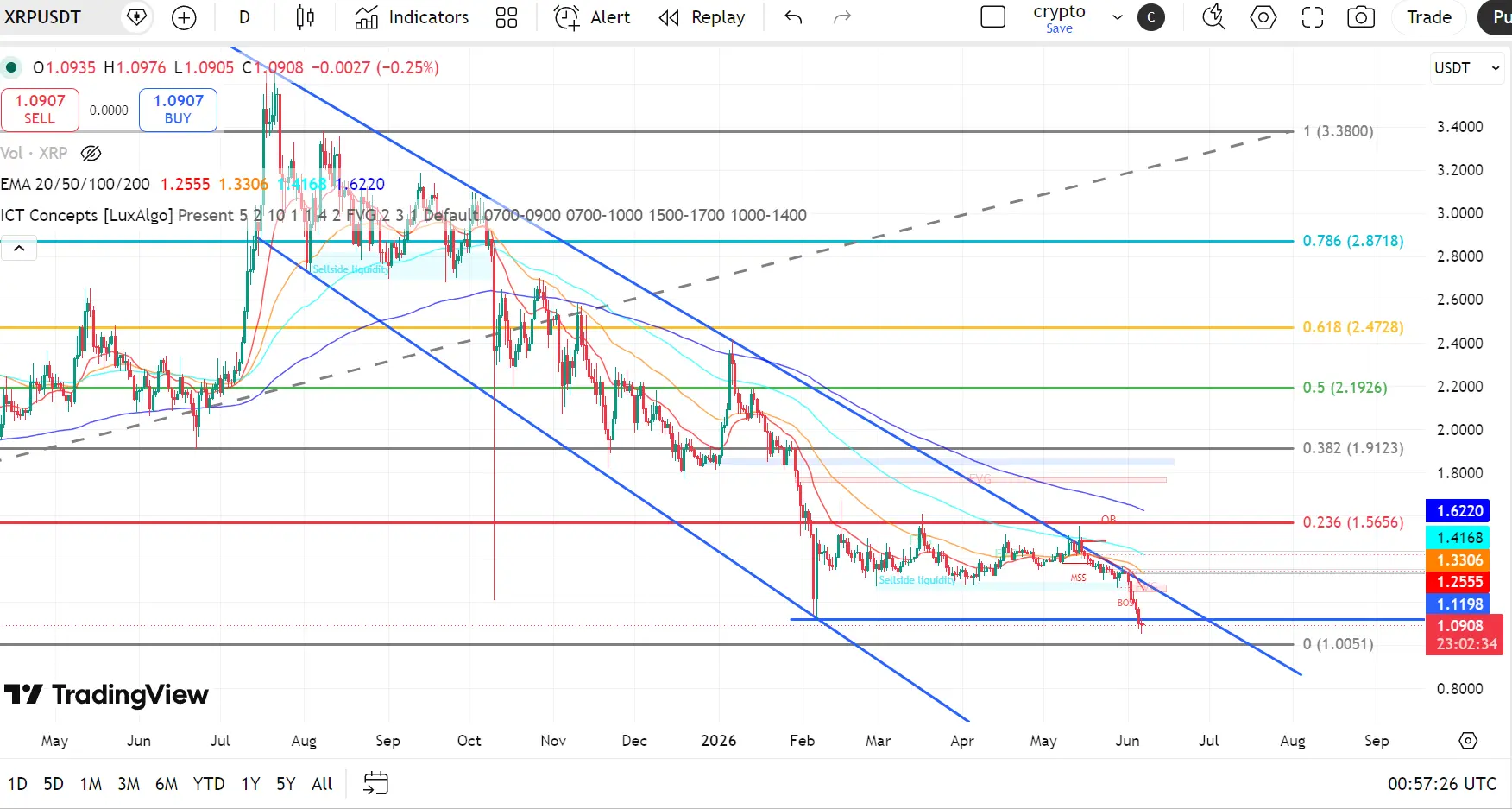This screenshot has width=1512, height=809.
Task: Open quick search icon
Action: (1213, 17)
